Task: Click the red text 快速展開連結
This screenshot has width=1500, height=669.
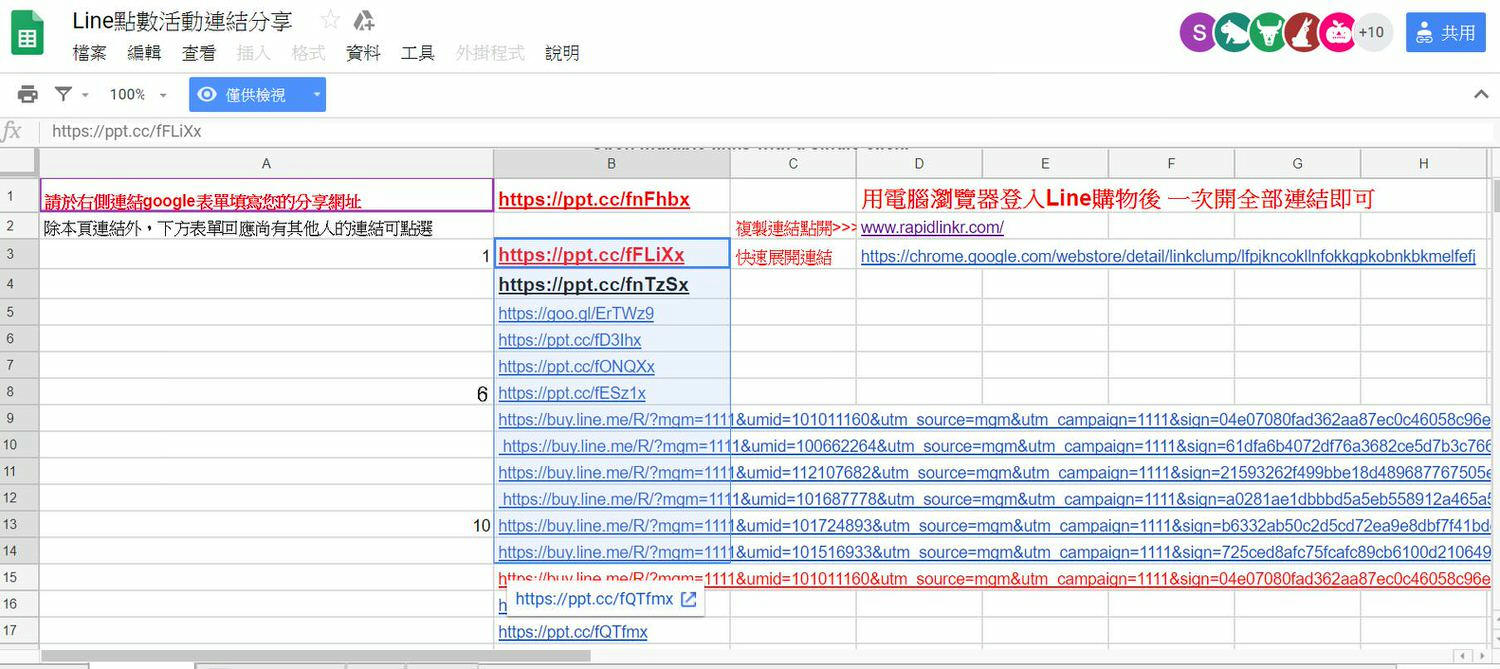Action: (x=784, y=257)
